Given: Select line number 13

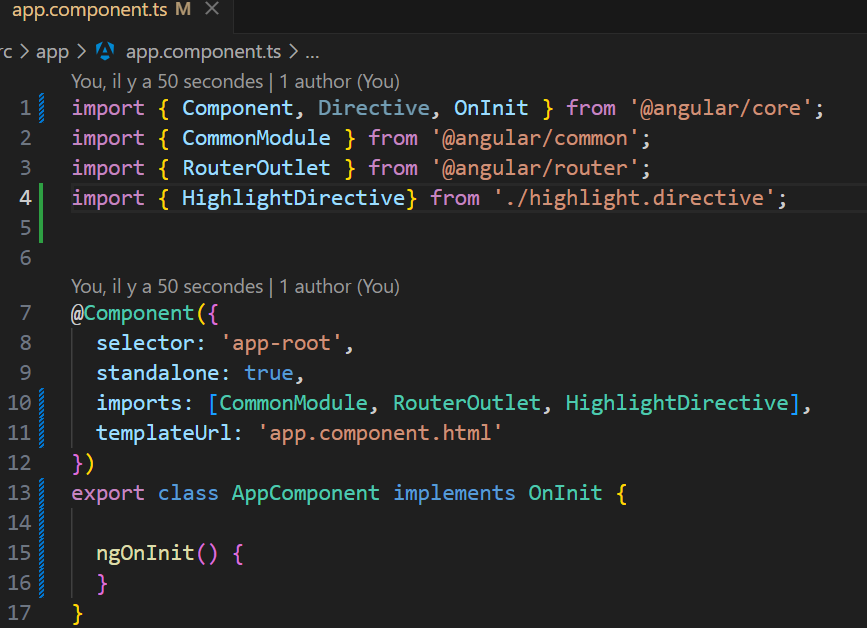Looking at the screenshot, I should coord(19,493).
